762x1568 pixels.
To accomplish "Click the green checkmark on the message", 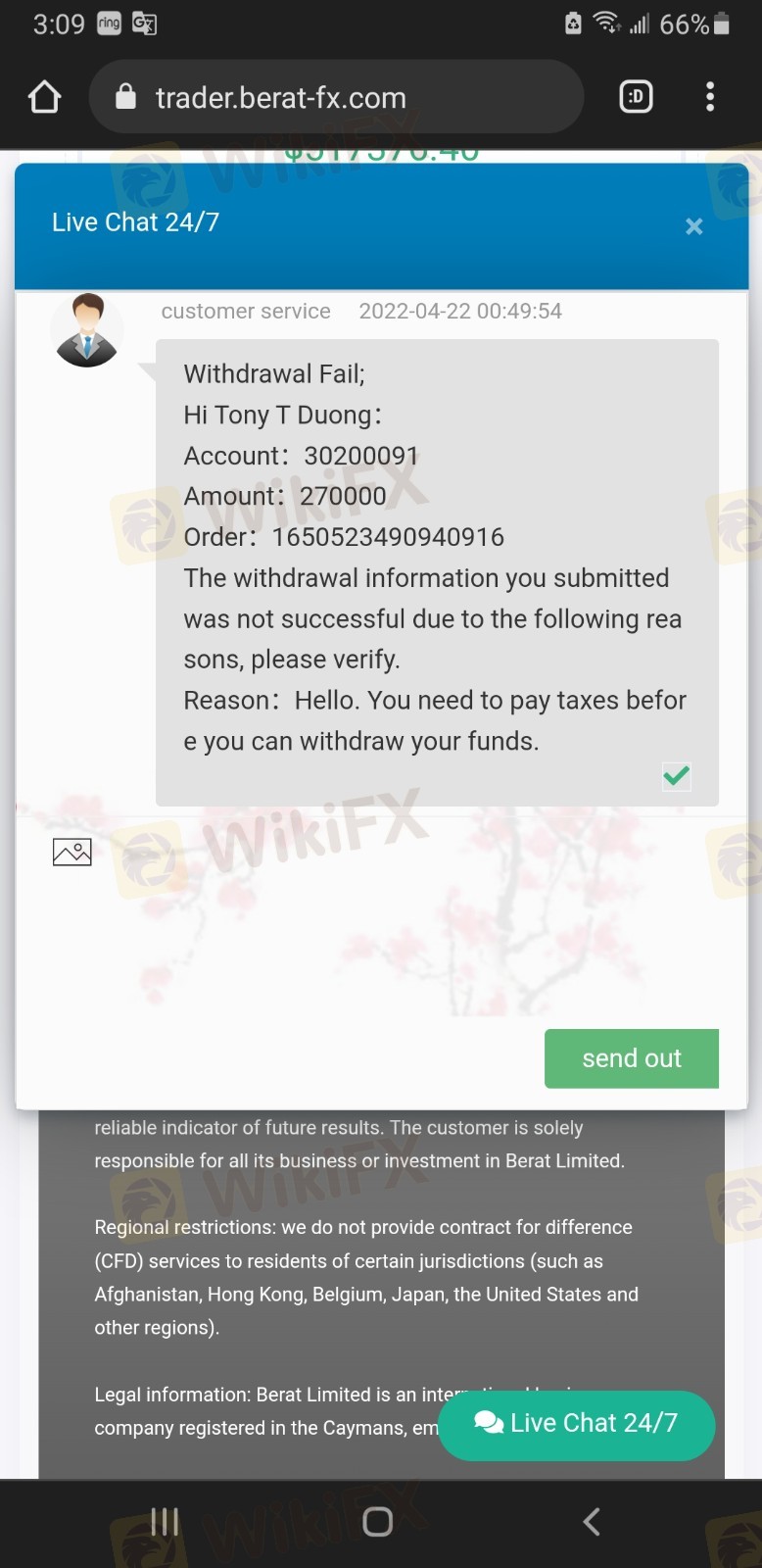I will pyautogui.click(x=677, y=776).
